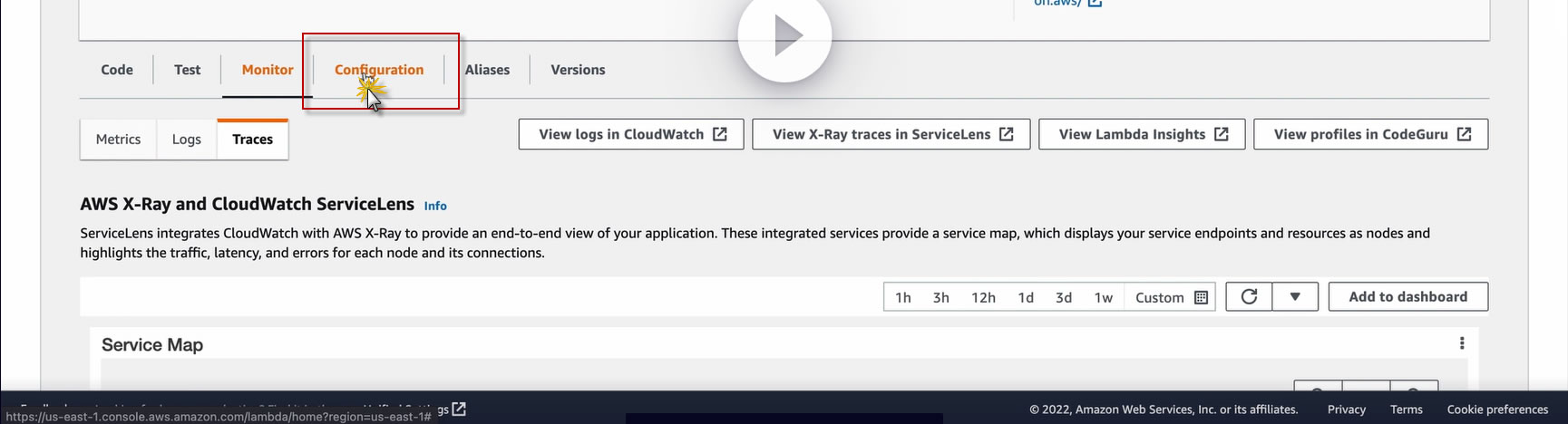The width and height of the screenshot is (1568, 424).
Task: Switch to the Code tab
Action: click(x=117, y=70)
